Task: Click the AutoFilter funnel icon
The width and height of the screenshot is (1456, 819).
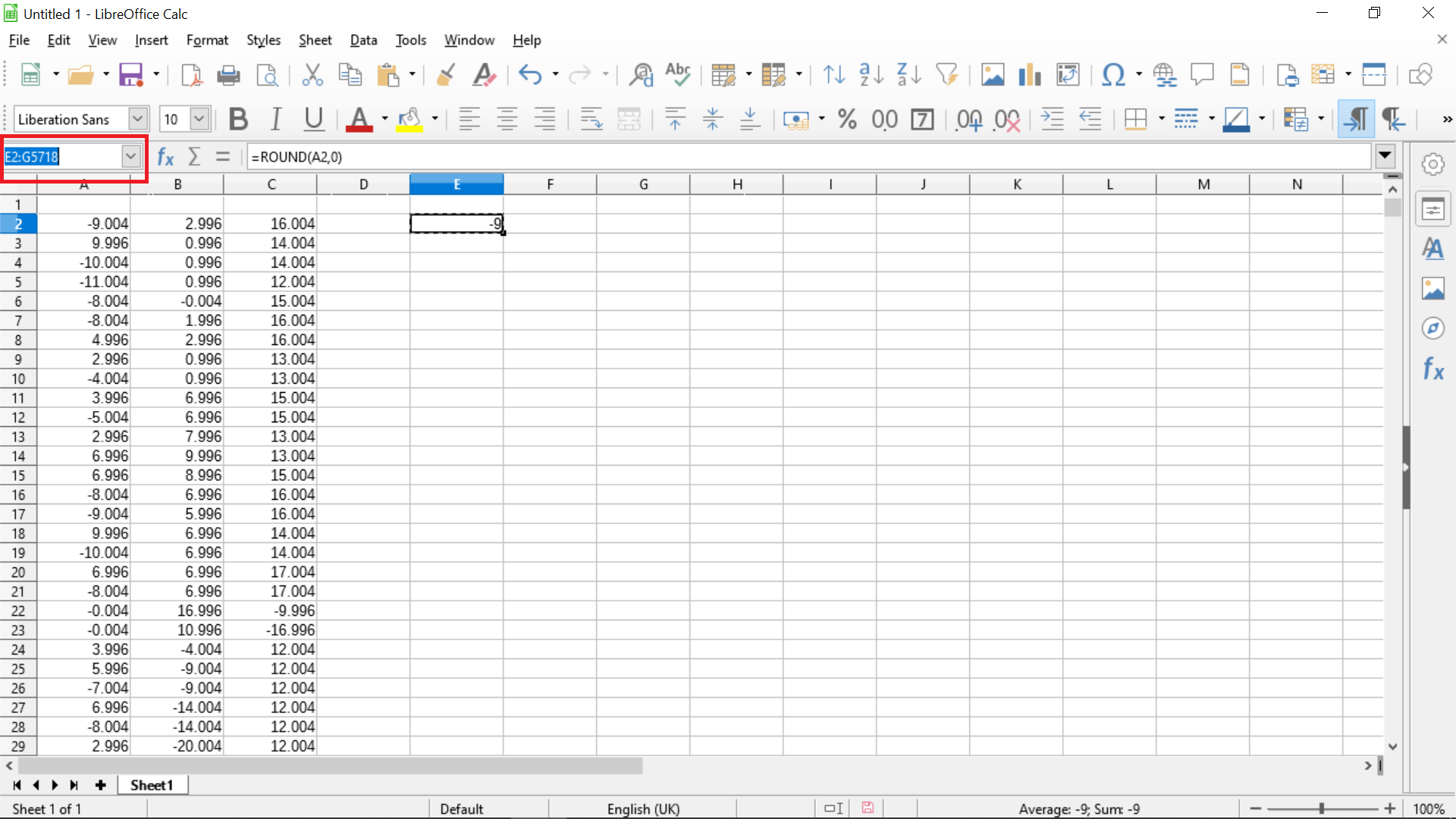Action: (x=946, y=74)
